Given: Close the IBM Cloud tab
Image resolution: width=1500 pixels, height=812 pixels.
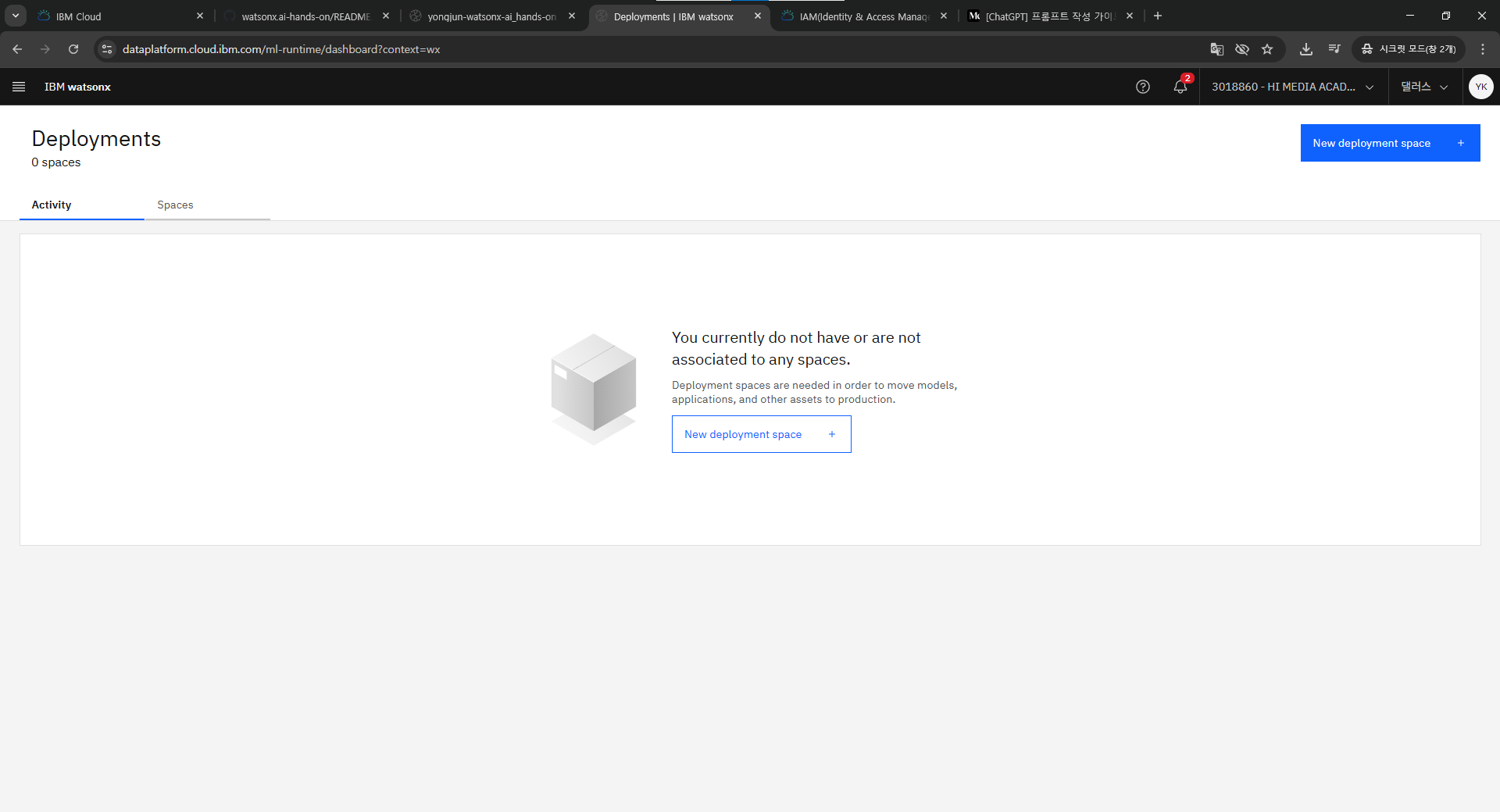Looking at the screenshot, I should 200,16.
